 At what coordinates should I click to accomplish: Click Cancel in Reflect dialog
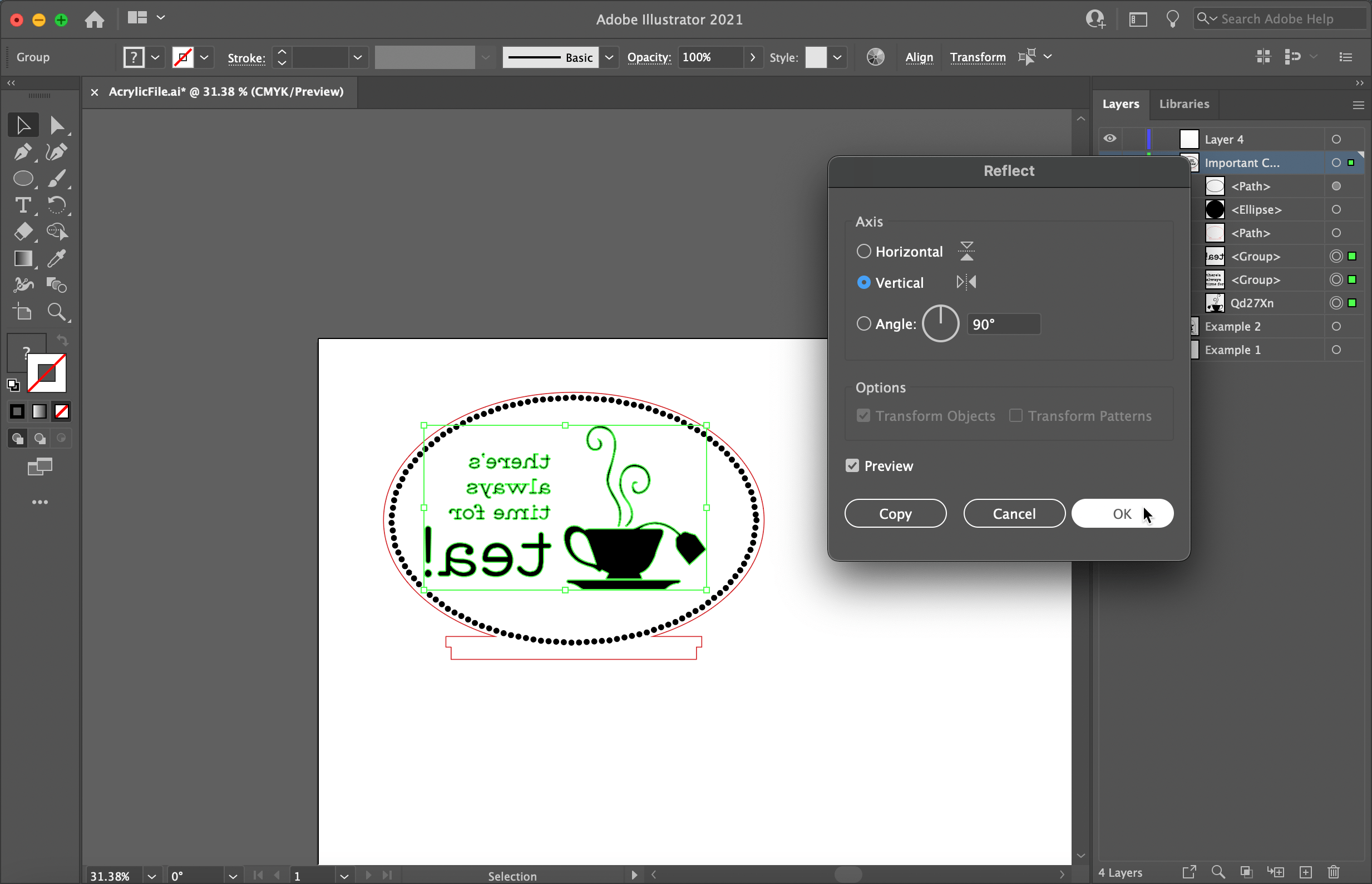1014,513
